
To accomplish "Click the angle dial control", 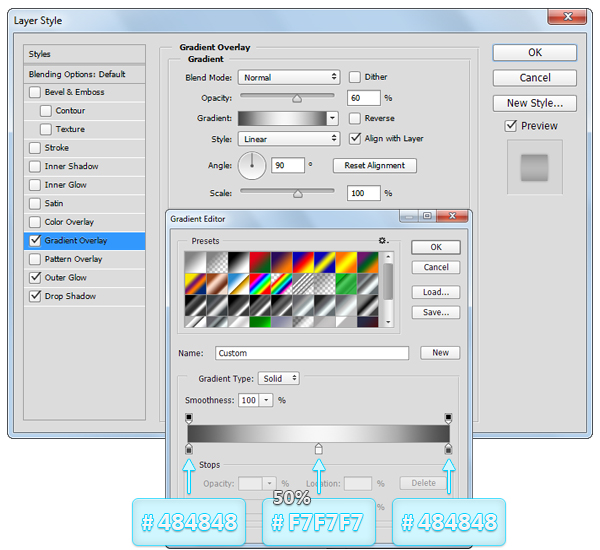I will [253, 165].
